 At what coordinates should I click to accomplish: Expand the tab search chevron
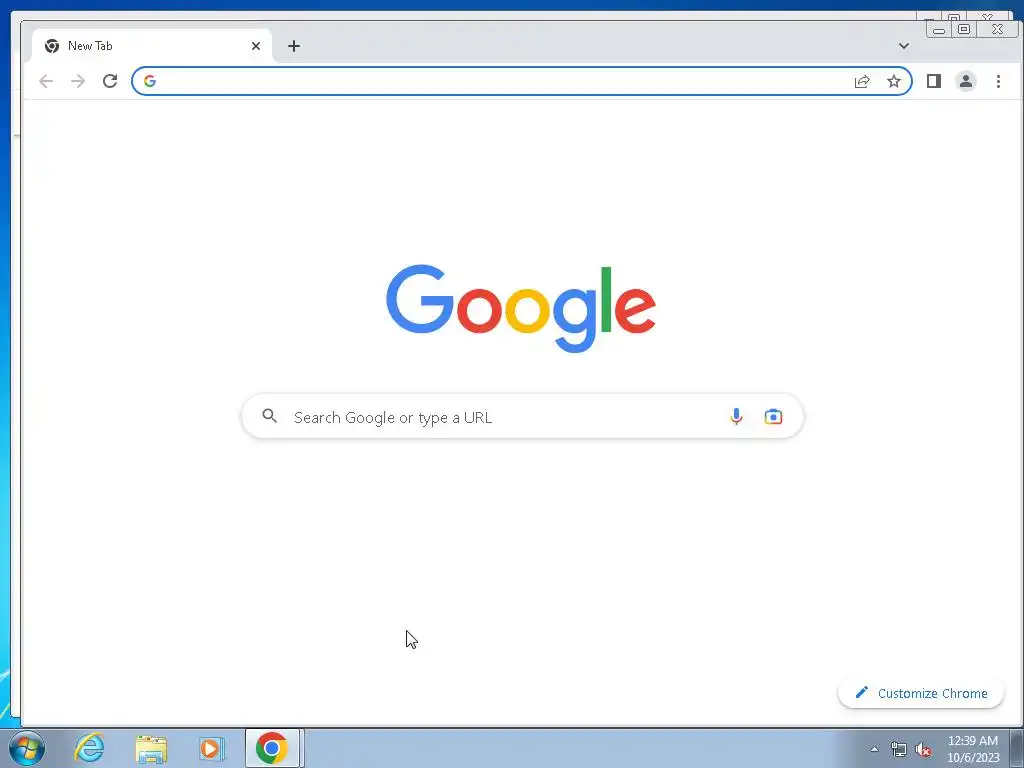(904, 46)
